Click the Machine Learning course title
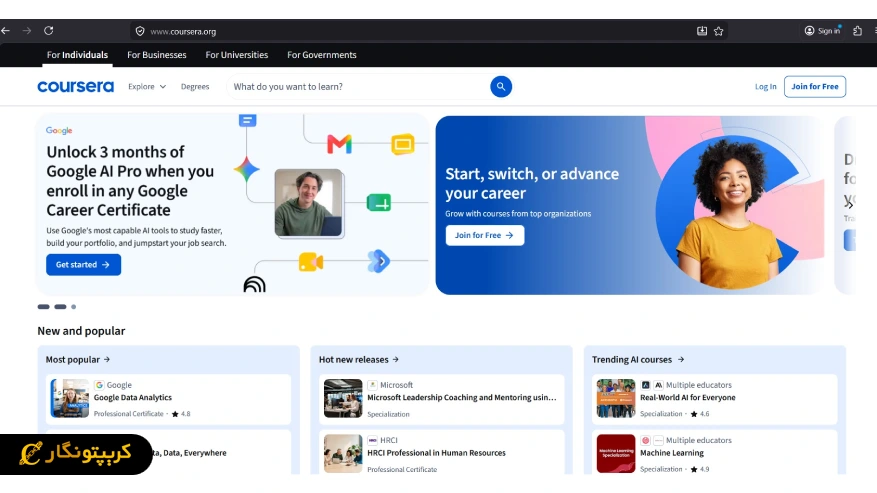The image size is (877, 493). pyautogui.click(x=672, y=453)
